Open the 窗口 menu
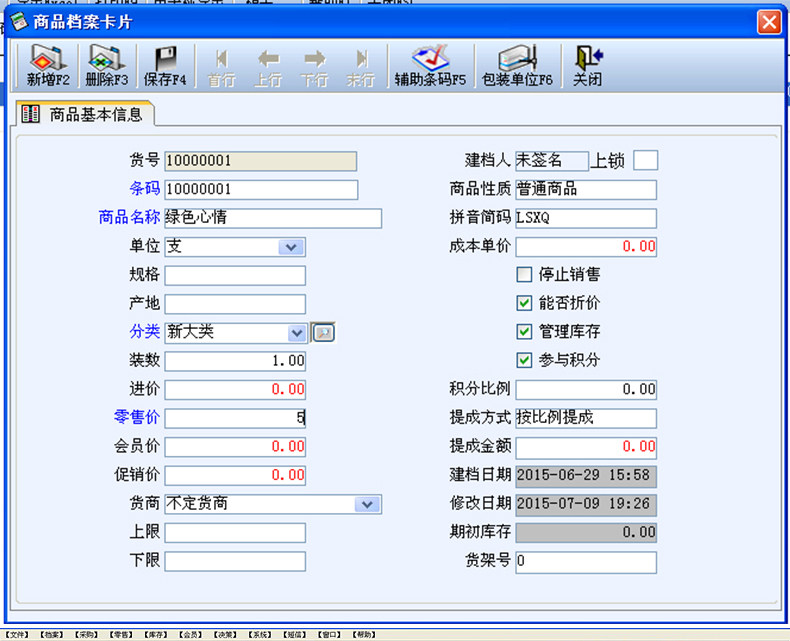Screen dimensions: 790x641 (x=330, y=634)
